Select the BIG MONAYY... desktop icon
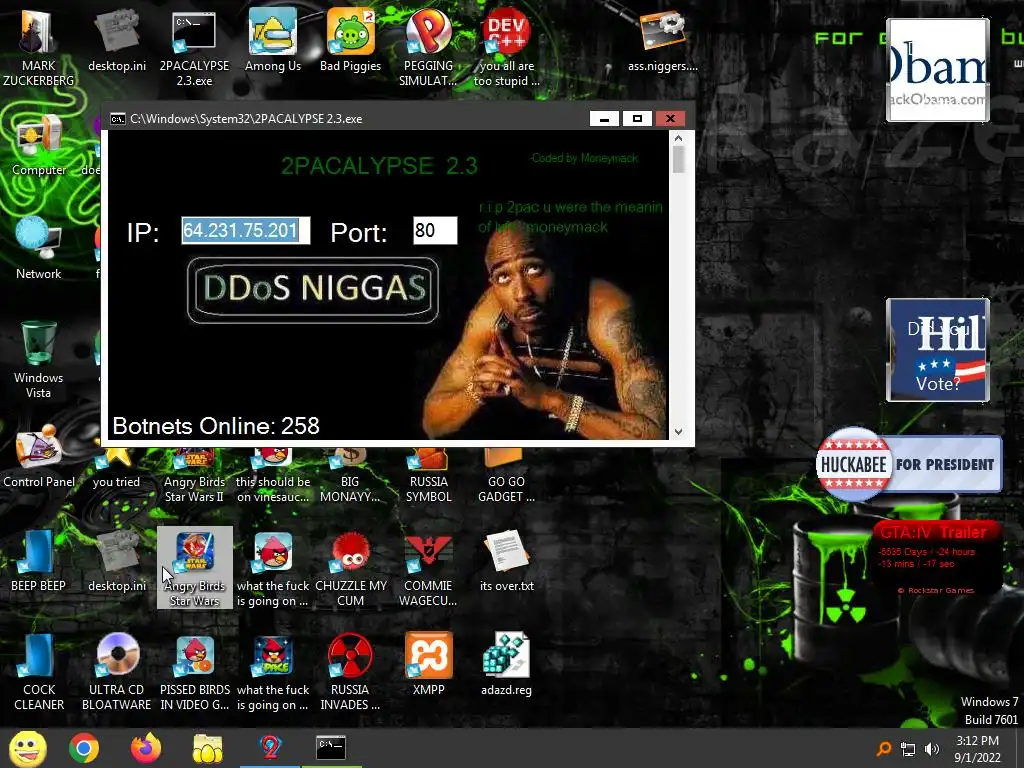The height and width of the screenshot is (768, 1024). 350,477
